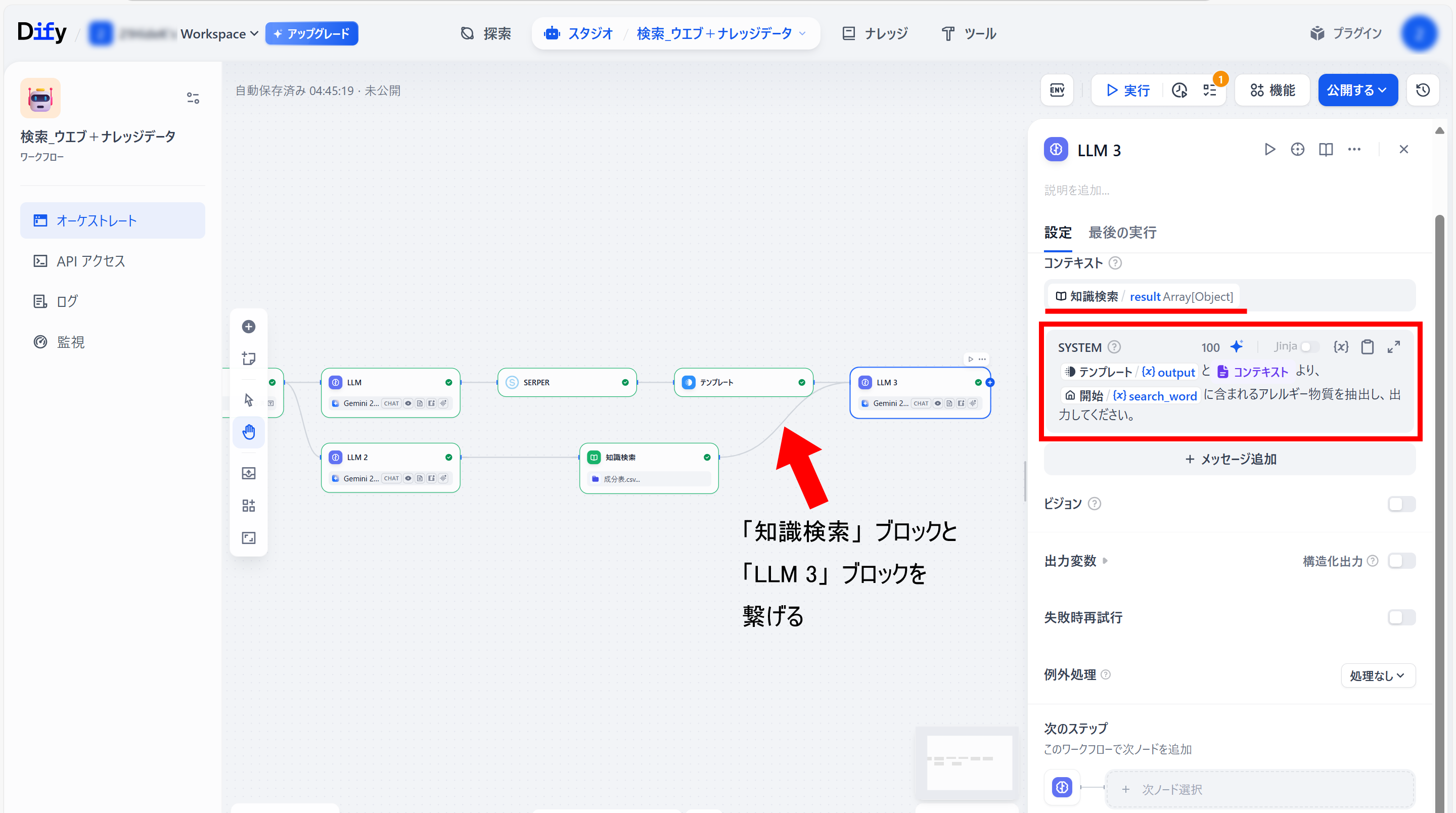Copy the SYSTEM prompt with clipboard icon
Screen dimensions: 1456x813
pyautogui.click(x=1367, y=346)
